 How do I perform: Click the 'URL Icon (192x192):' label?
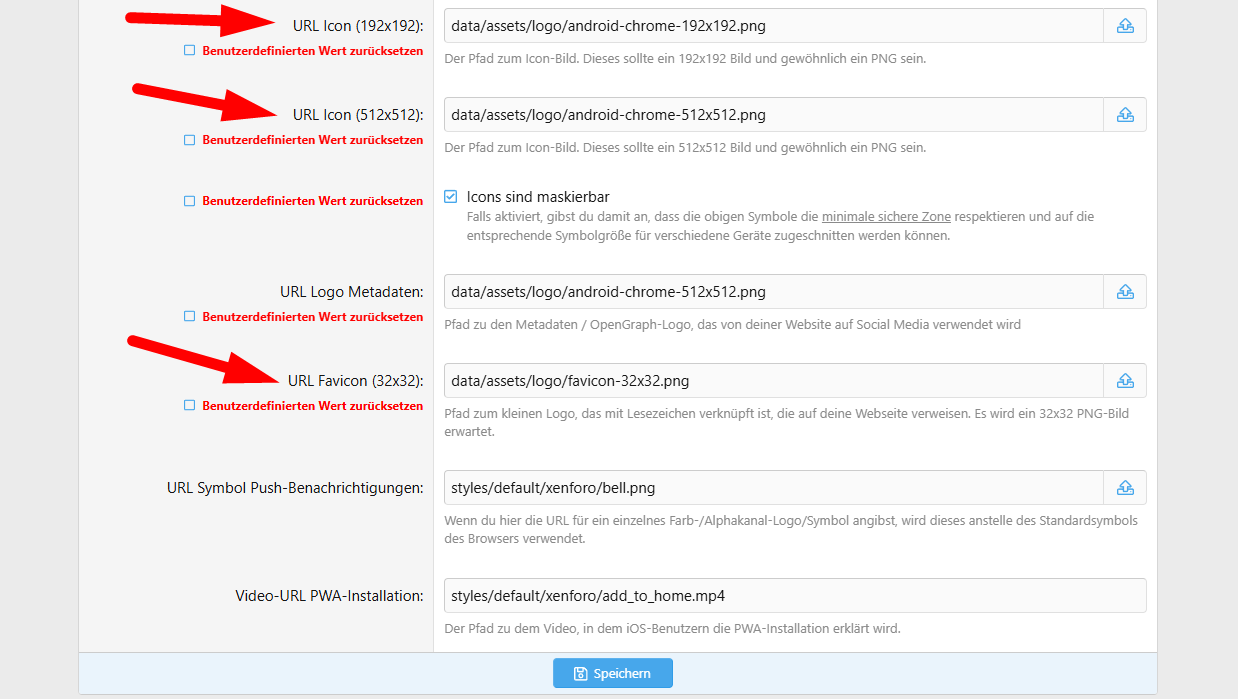click(x=358, y=26)
